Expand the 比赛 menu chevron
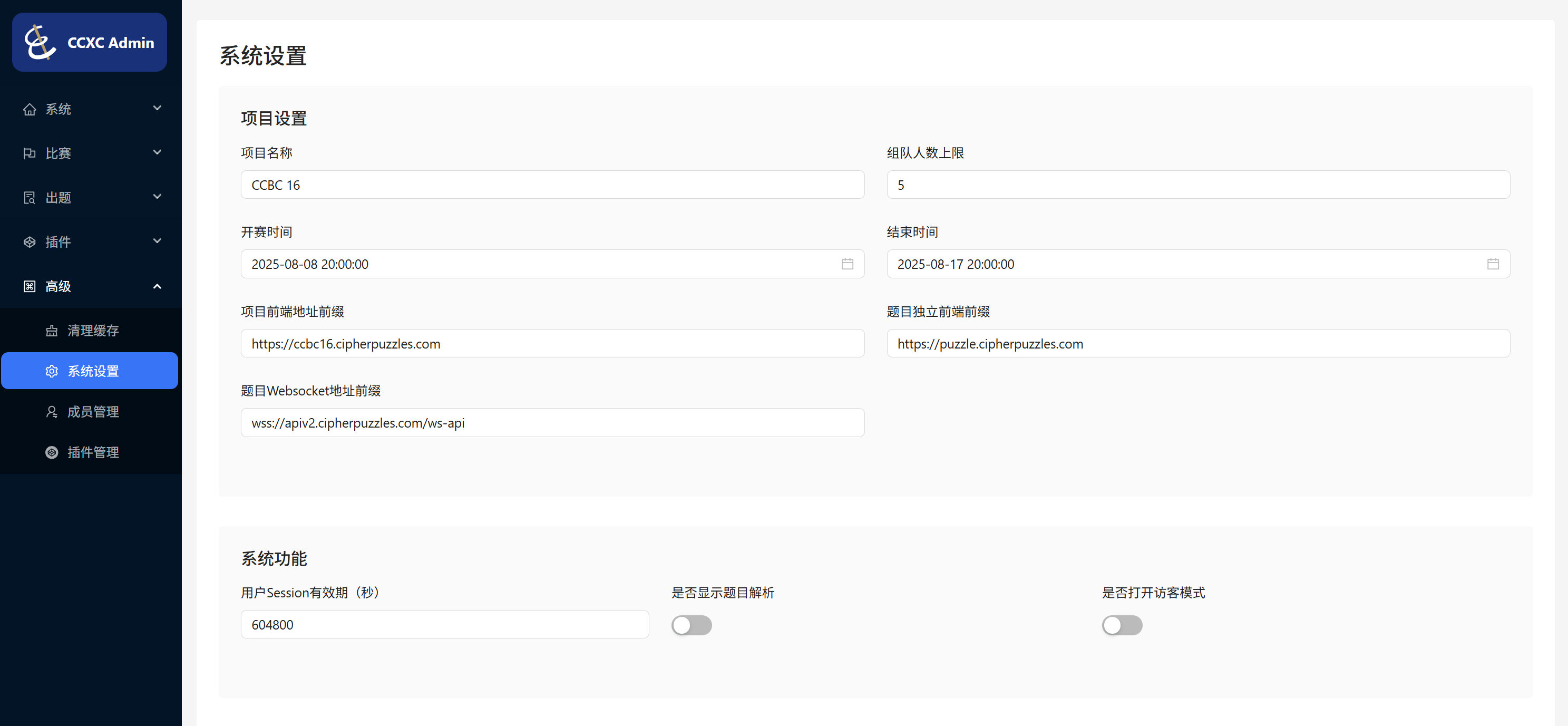 (157, 152)
